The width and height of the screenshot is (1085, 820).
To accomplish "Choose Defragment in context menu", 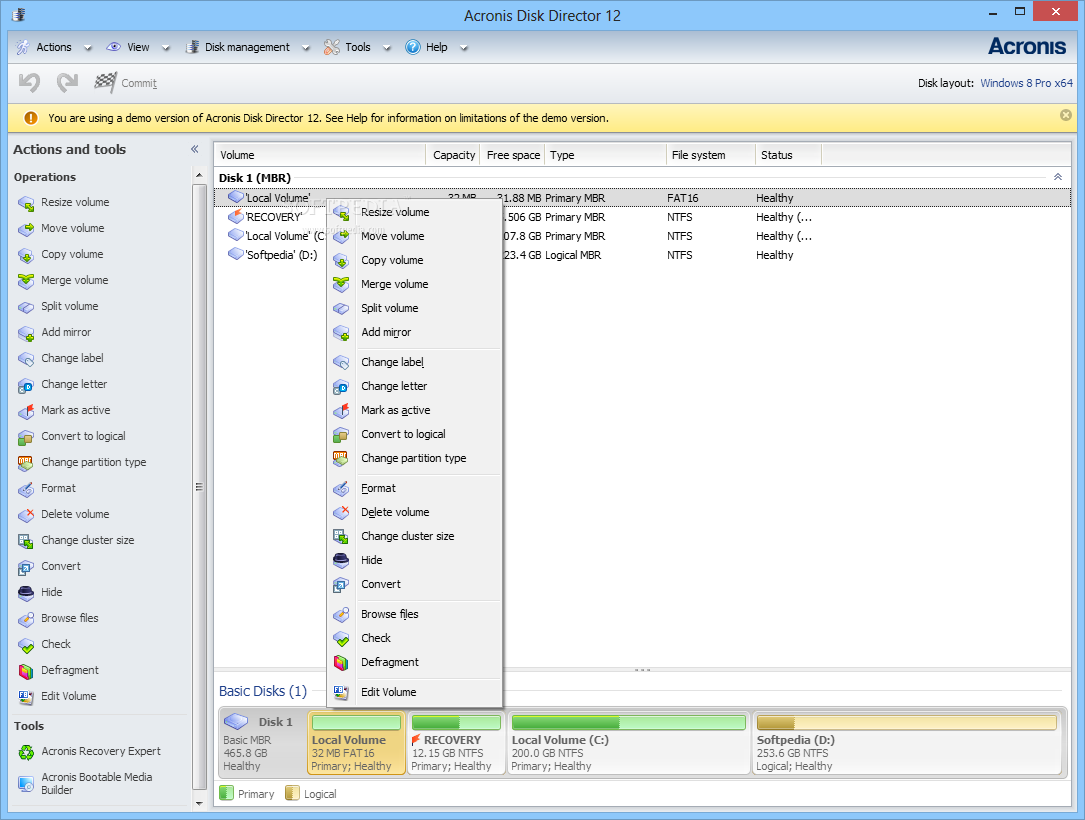I will (x=414, y=662).
